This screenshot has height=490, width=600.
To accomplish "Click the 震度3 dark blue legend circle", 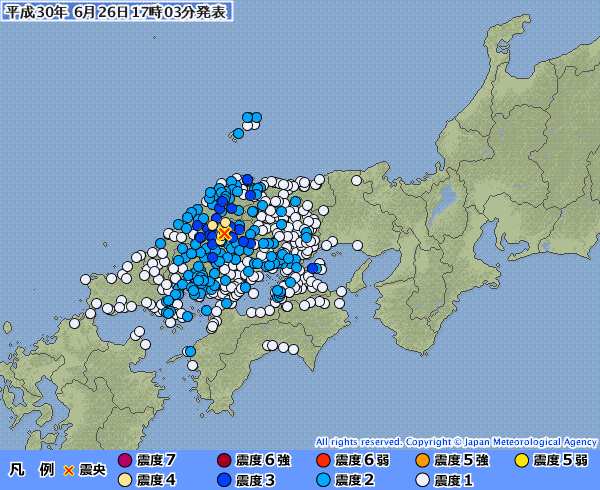I will [x=224, y=480].
